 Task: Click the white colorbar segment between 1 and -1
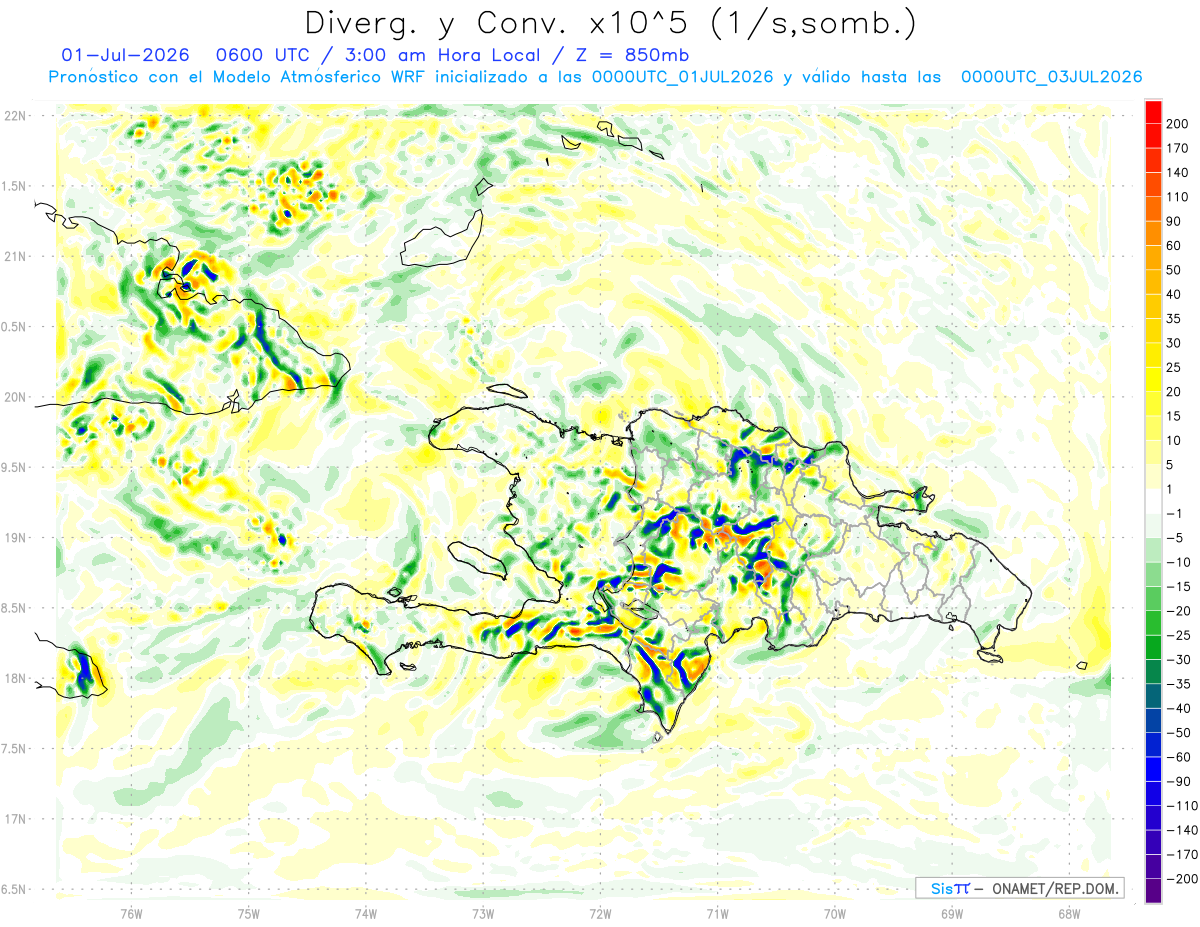1154,501
